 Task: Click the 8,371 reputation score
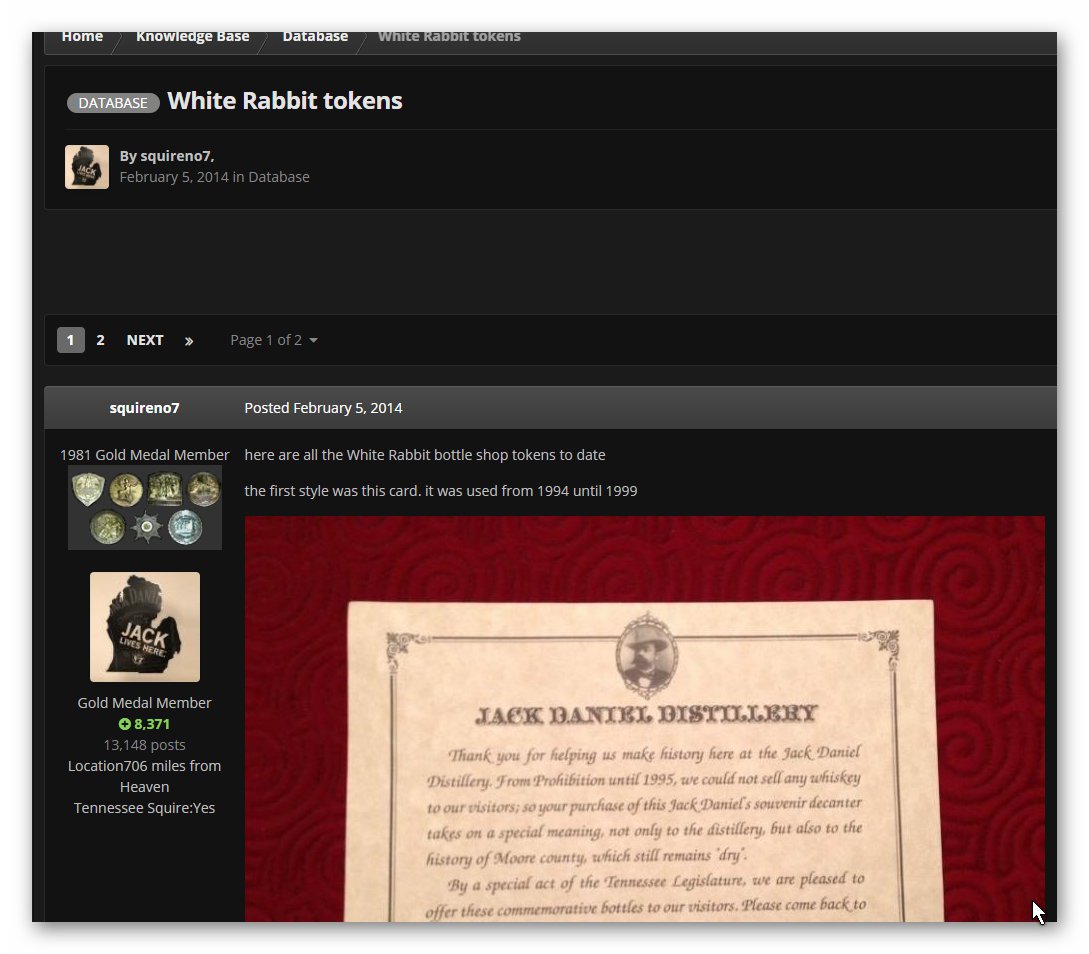point(152,724)
